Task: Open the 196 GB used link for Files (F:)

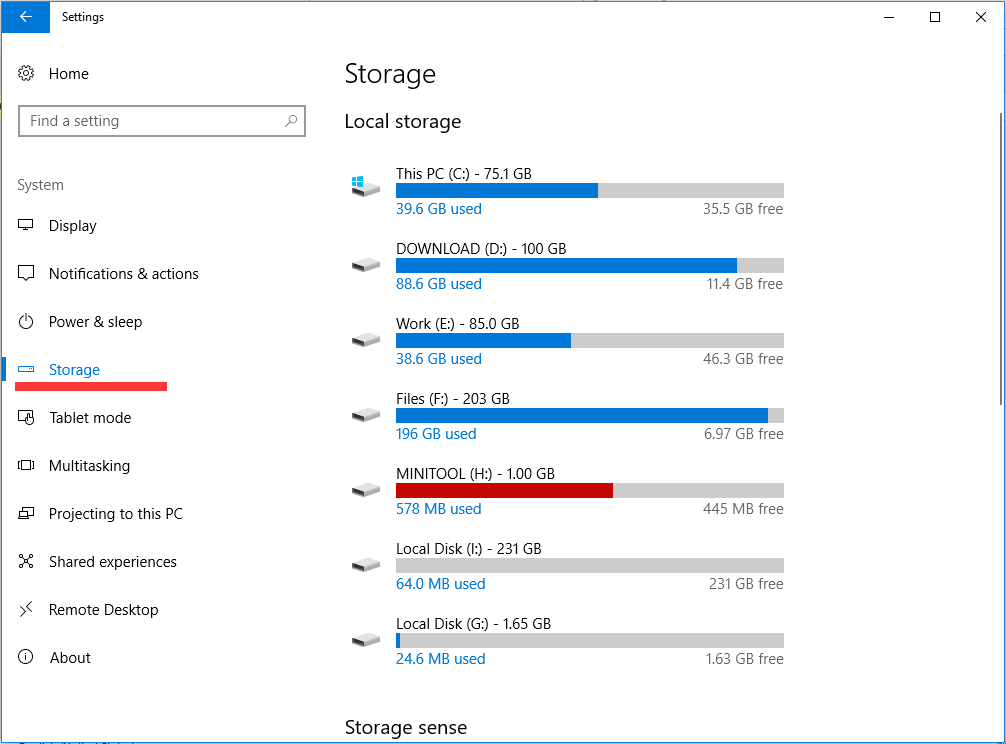Action: (436, 434)
